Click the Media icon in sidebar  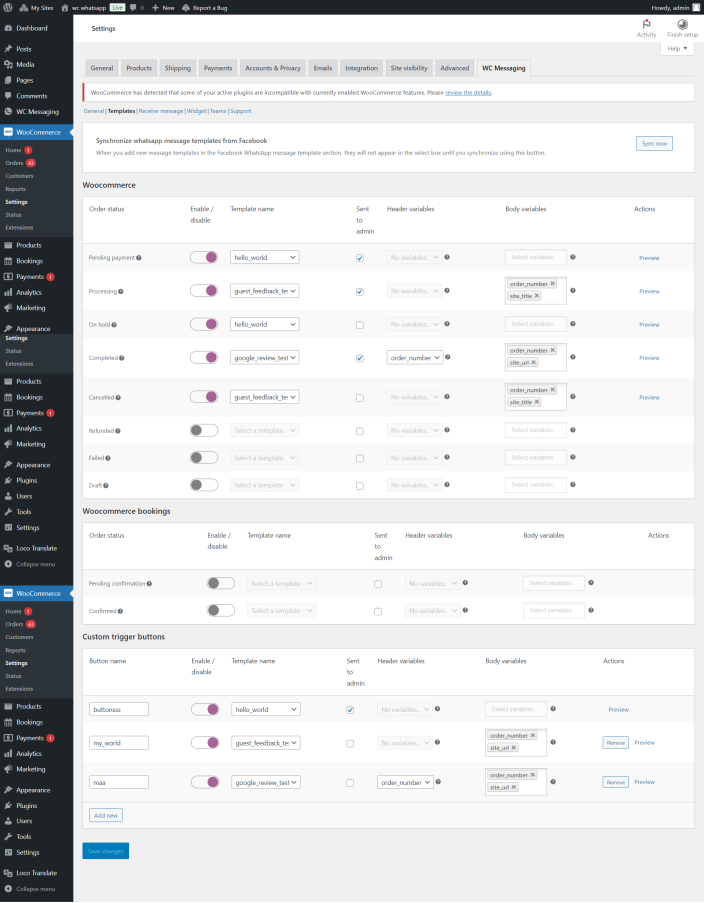[x=9, y=64]
